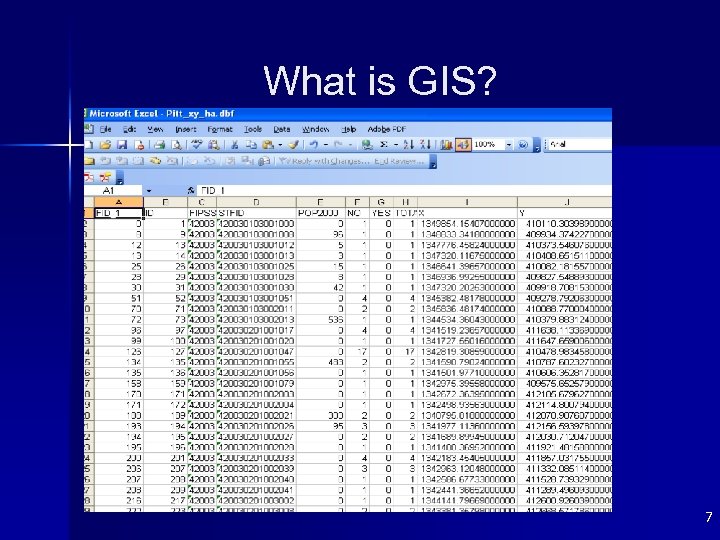Image resolution: width=720 pixels, height=540 pixels.
Task: Open Standard toolbar options arrow
Action: point(537,146)
